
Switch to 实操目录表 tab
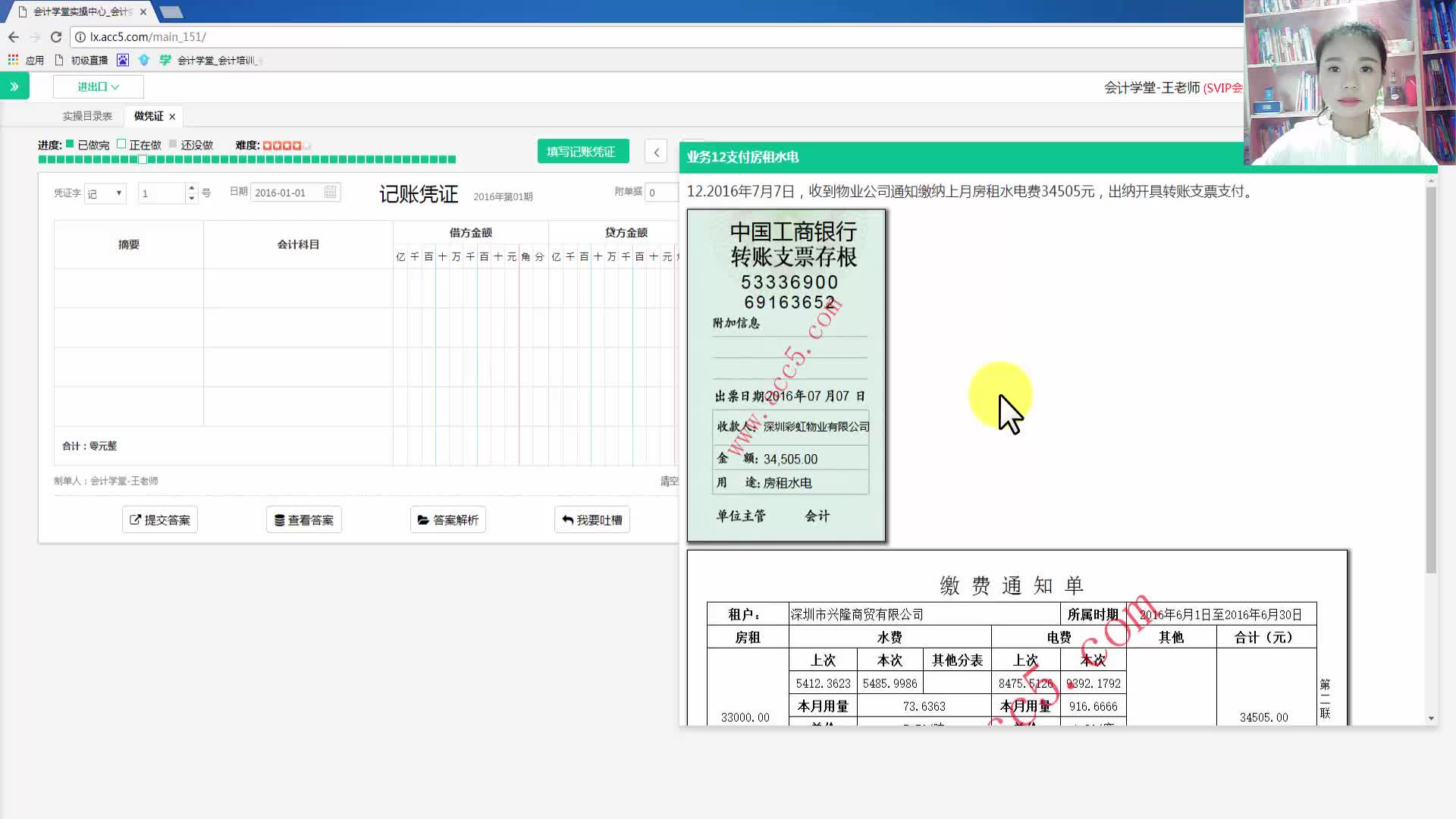[87, 116]
